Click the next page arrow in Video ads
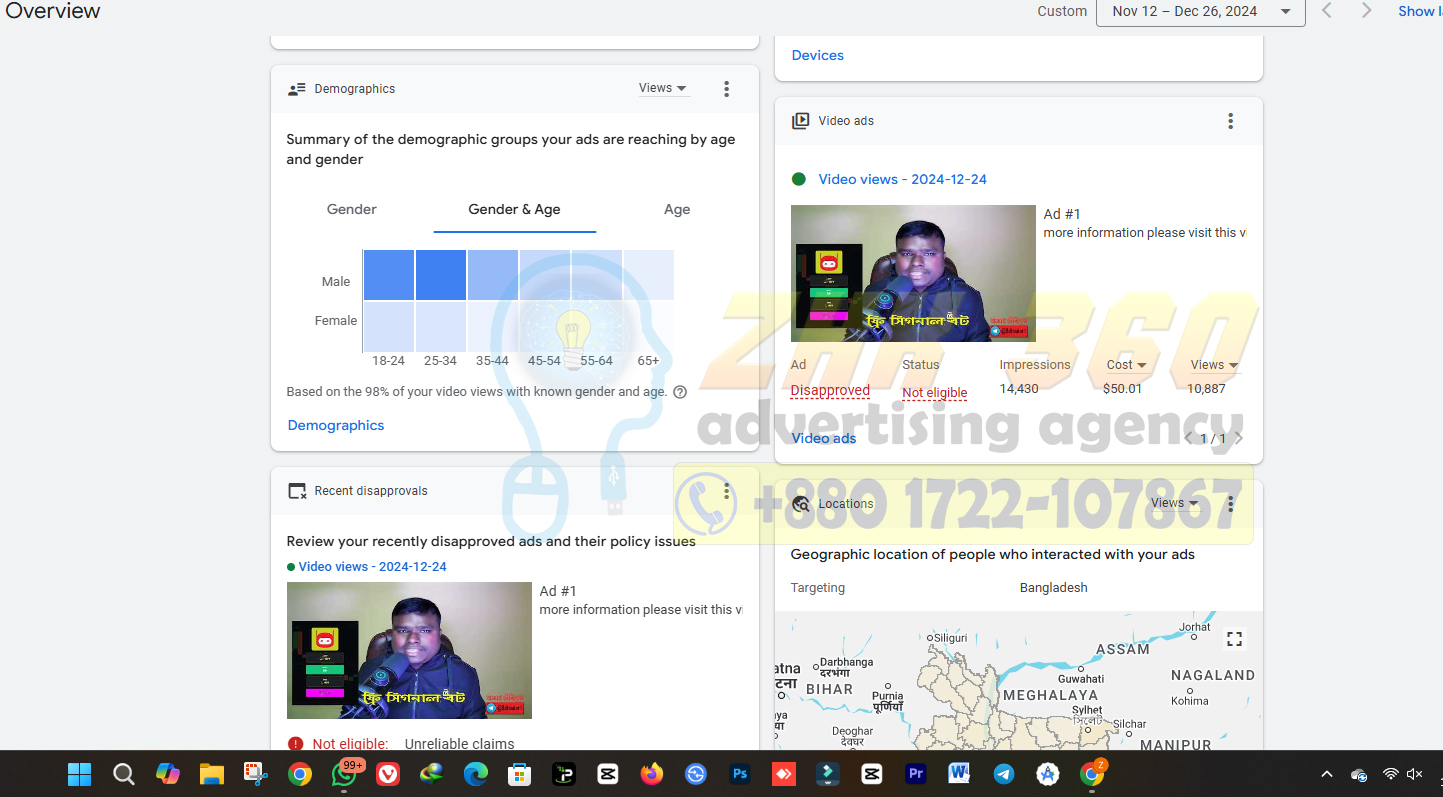 (1239, 438)
